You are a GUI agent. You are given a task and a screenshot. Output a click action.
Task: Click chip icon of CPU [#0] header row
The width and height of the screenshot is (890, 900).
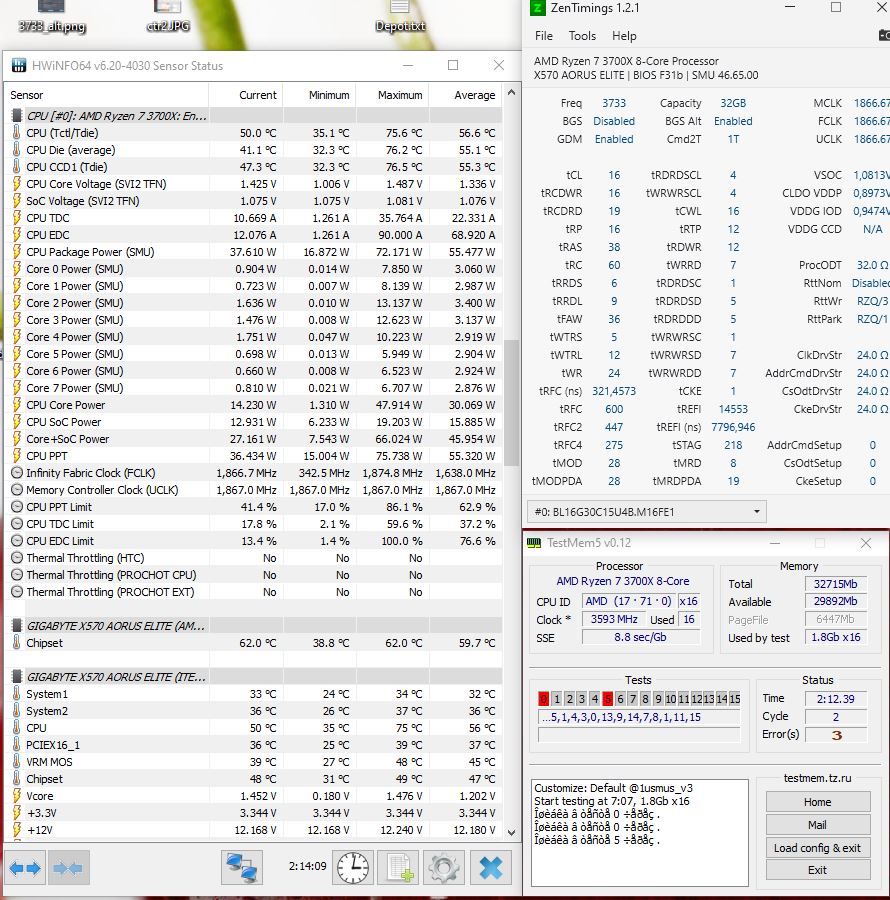[17, 116]
